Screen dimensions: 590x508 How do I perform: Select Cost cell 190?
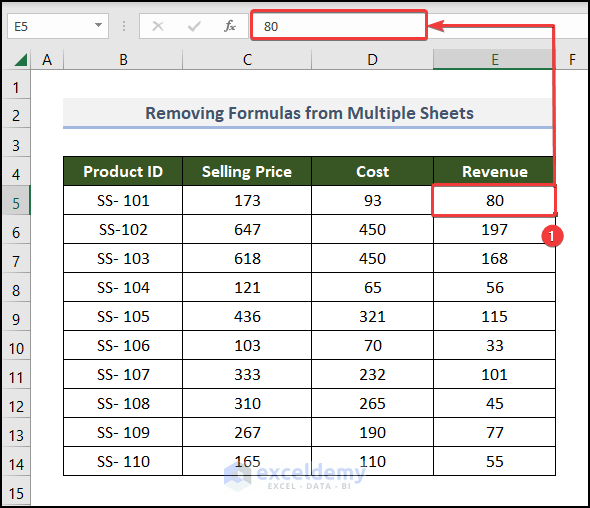point(373,432)
